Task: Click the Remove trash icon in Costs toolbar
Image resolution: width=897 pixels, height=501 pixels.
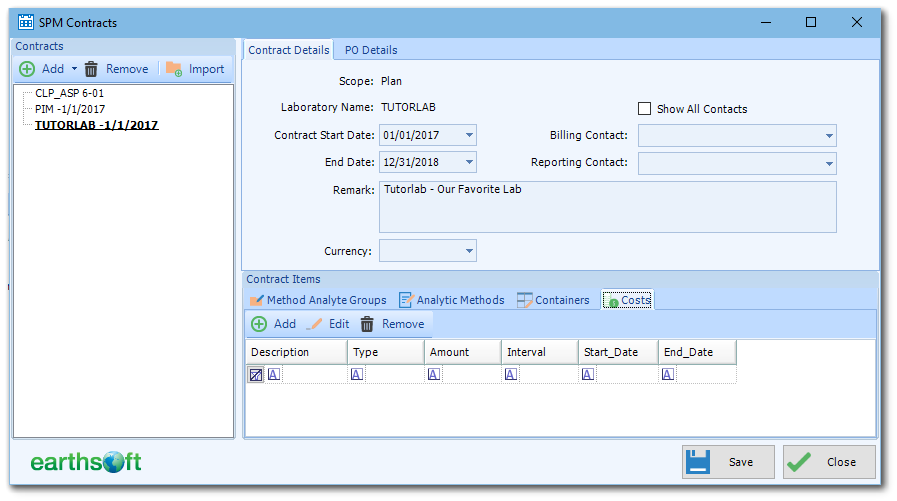Action: click(x=367, y=324)
